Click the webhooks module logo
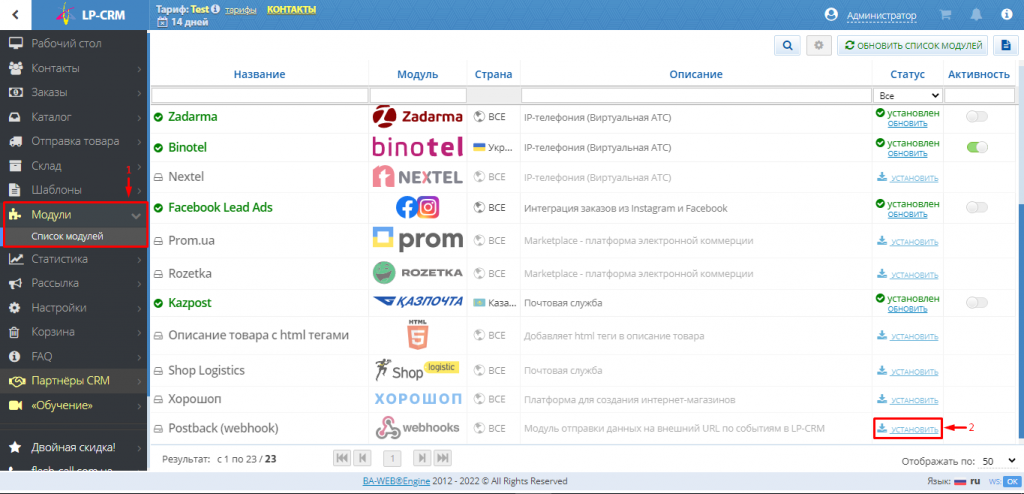The image size is (1024, 494). pyautogui.click(x=417, y=428)
